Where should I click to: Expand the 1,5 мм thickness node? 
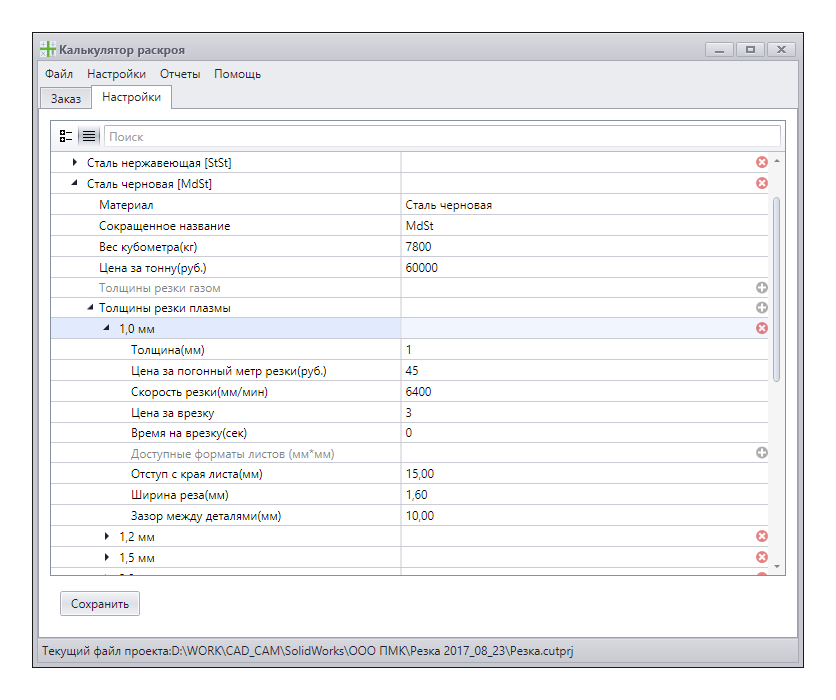point(107,557)
